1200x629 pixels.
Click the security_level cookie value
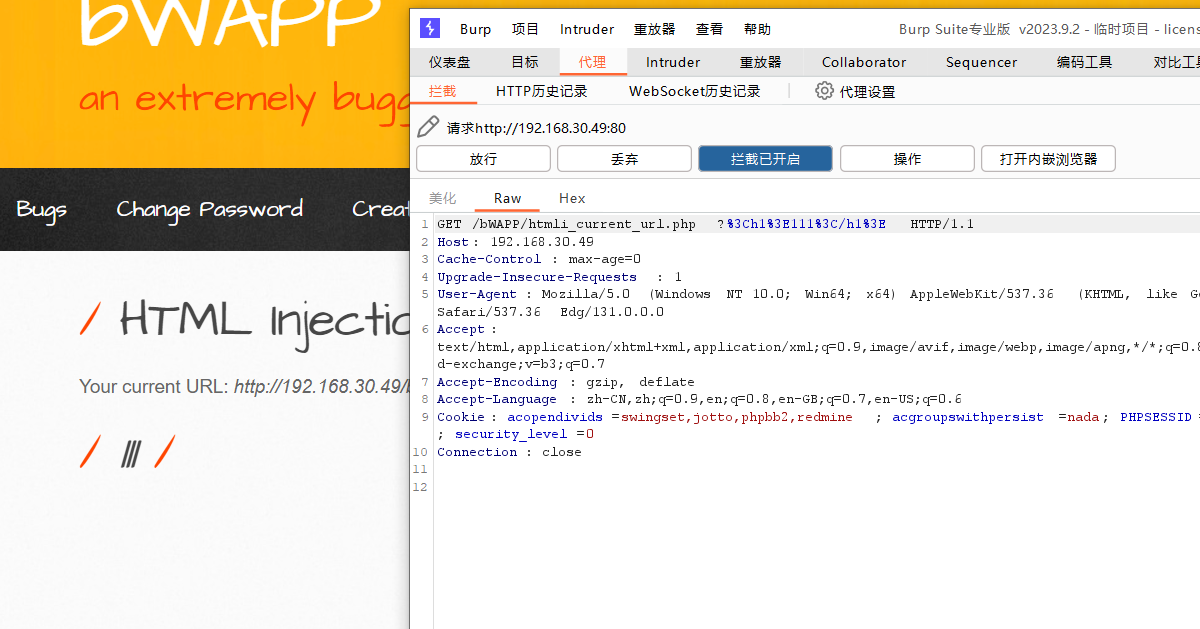(x=590, y=434)
